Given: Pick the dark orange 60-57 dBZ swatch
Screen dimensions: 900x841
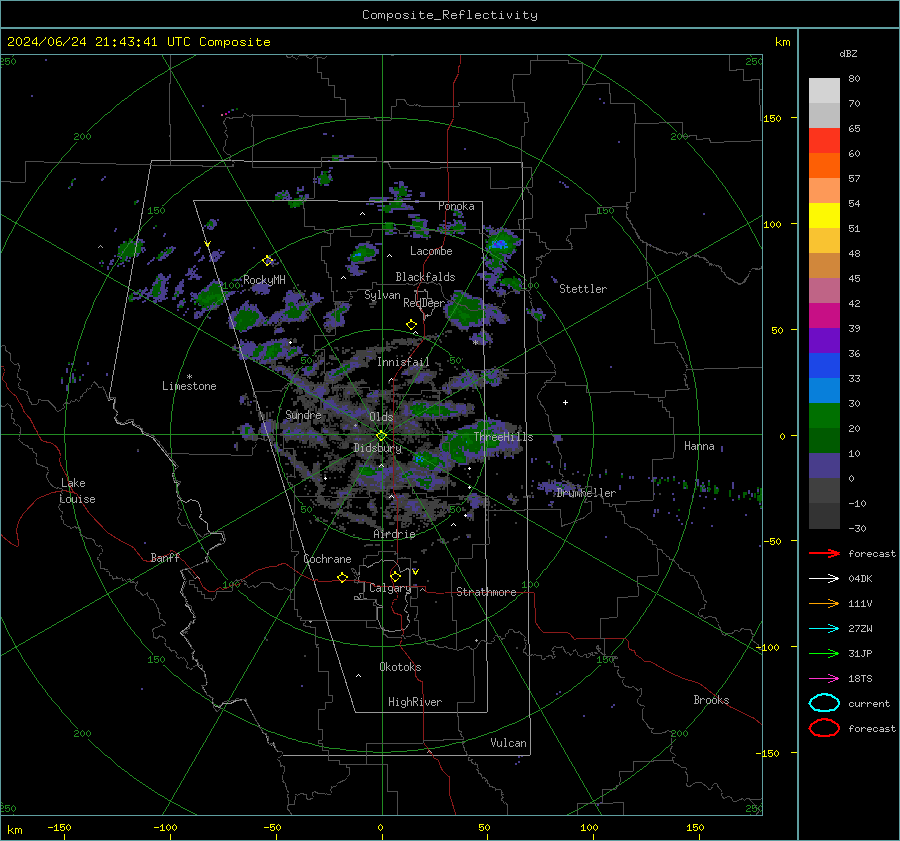Looking at the screenshot, I should 824,166.
